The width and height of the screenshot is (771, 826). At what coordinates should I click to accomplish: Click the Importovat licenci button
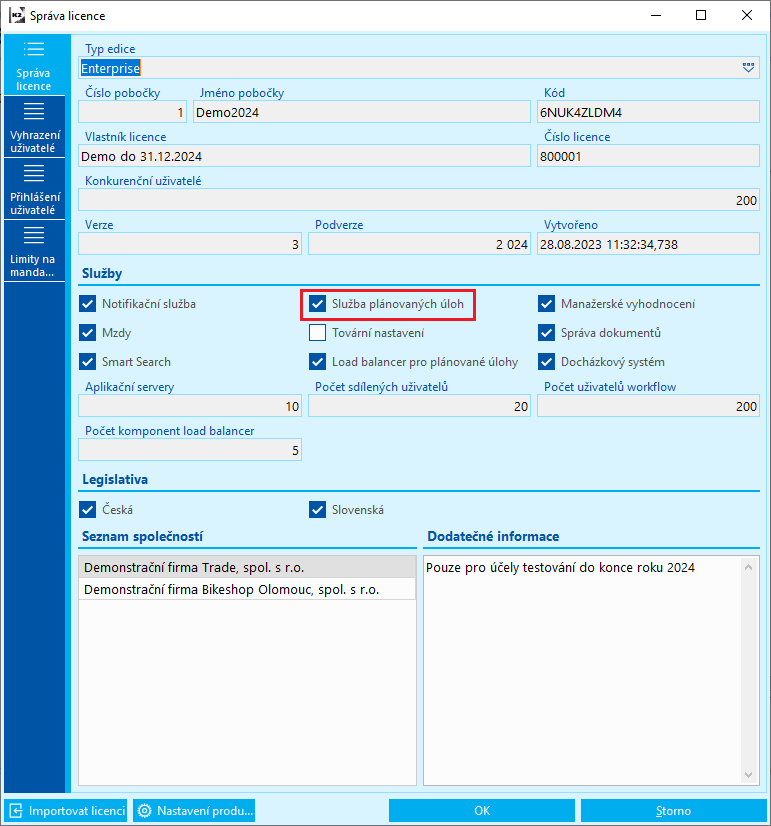(67, 811)
